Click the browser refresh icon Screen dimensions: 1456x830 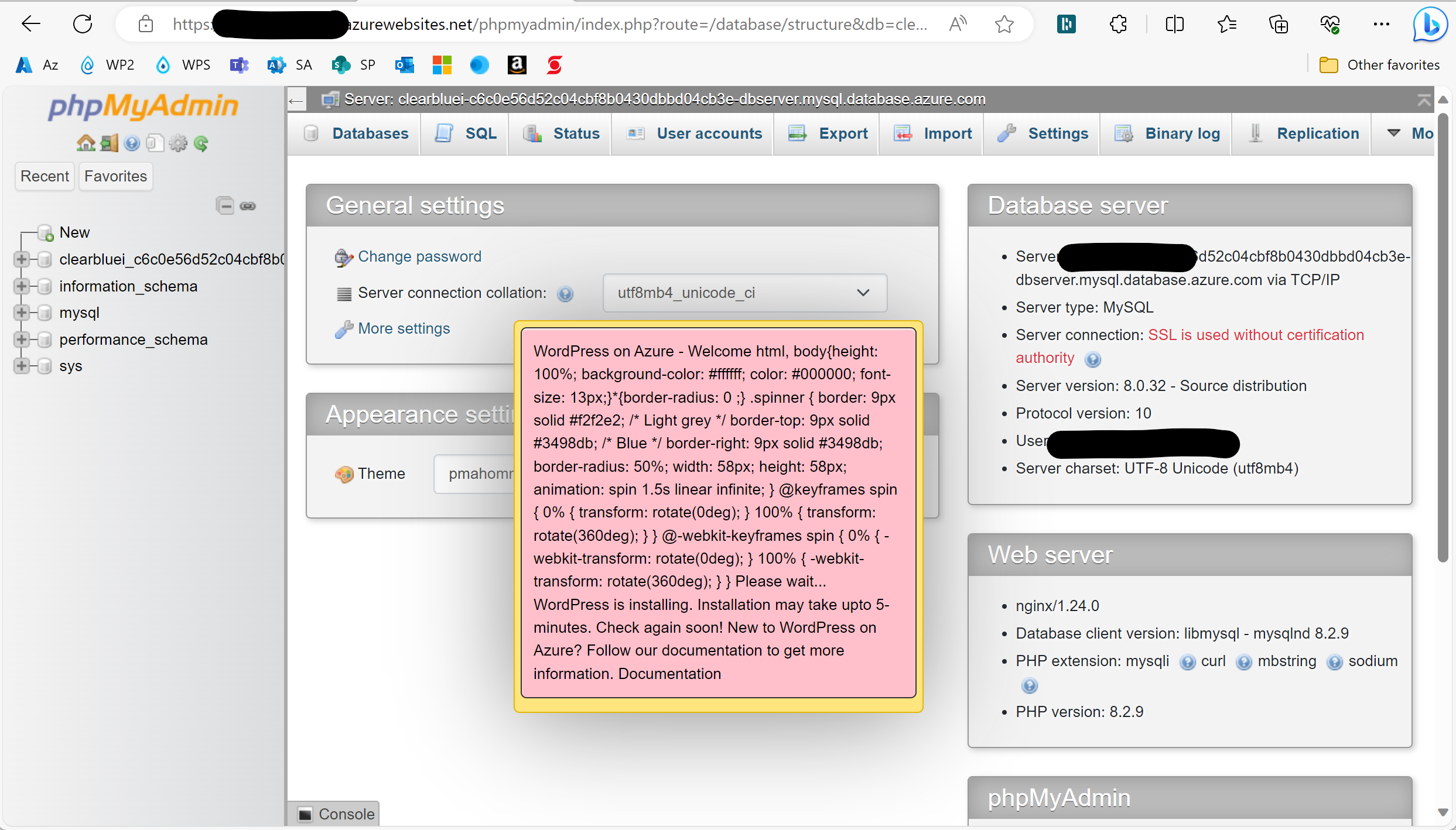tap(83, 24)
